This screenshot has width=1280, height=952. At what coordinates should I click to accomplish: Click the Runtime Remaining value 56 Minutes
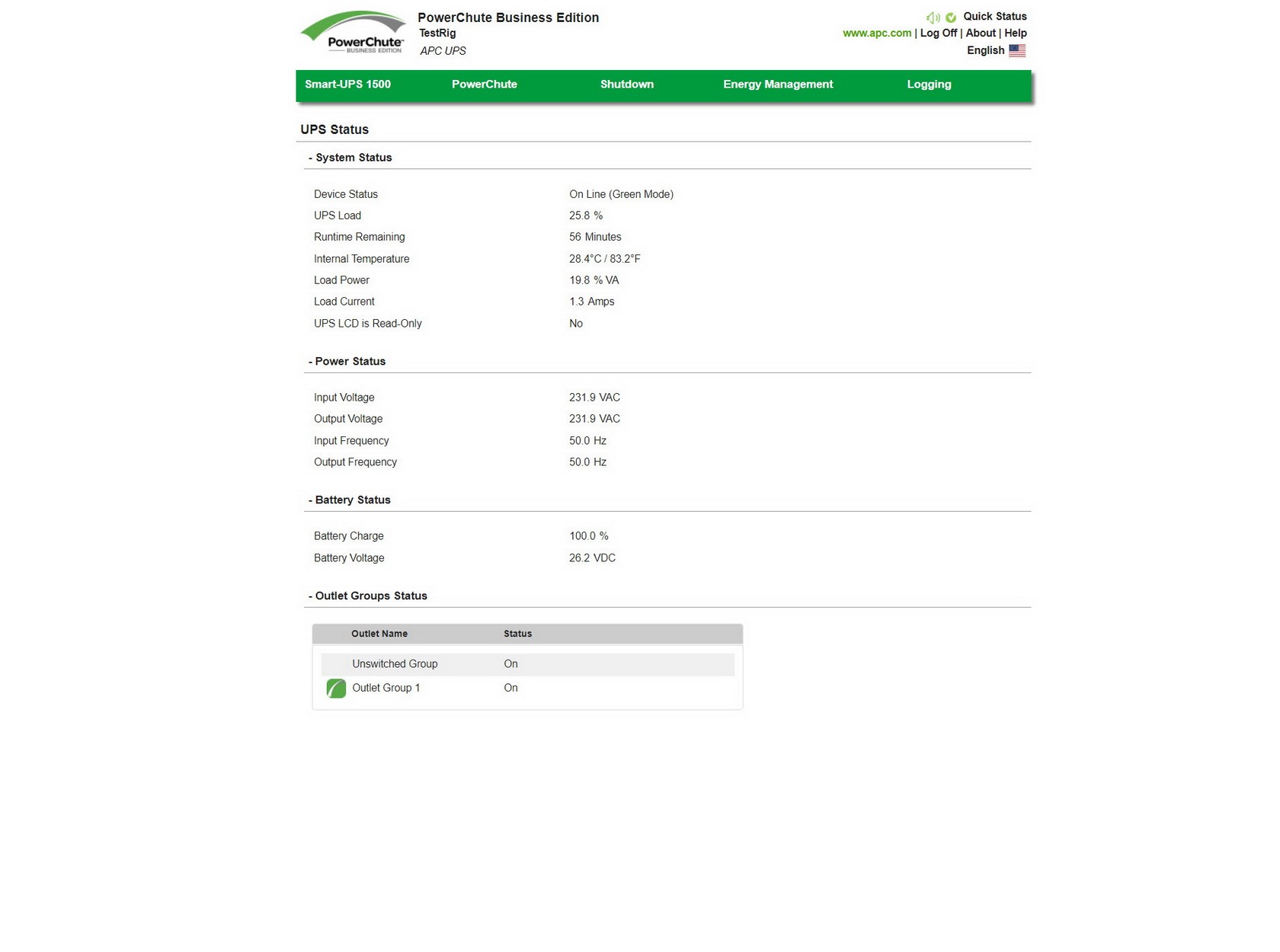tap(595, 237)
